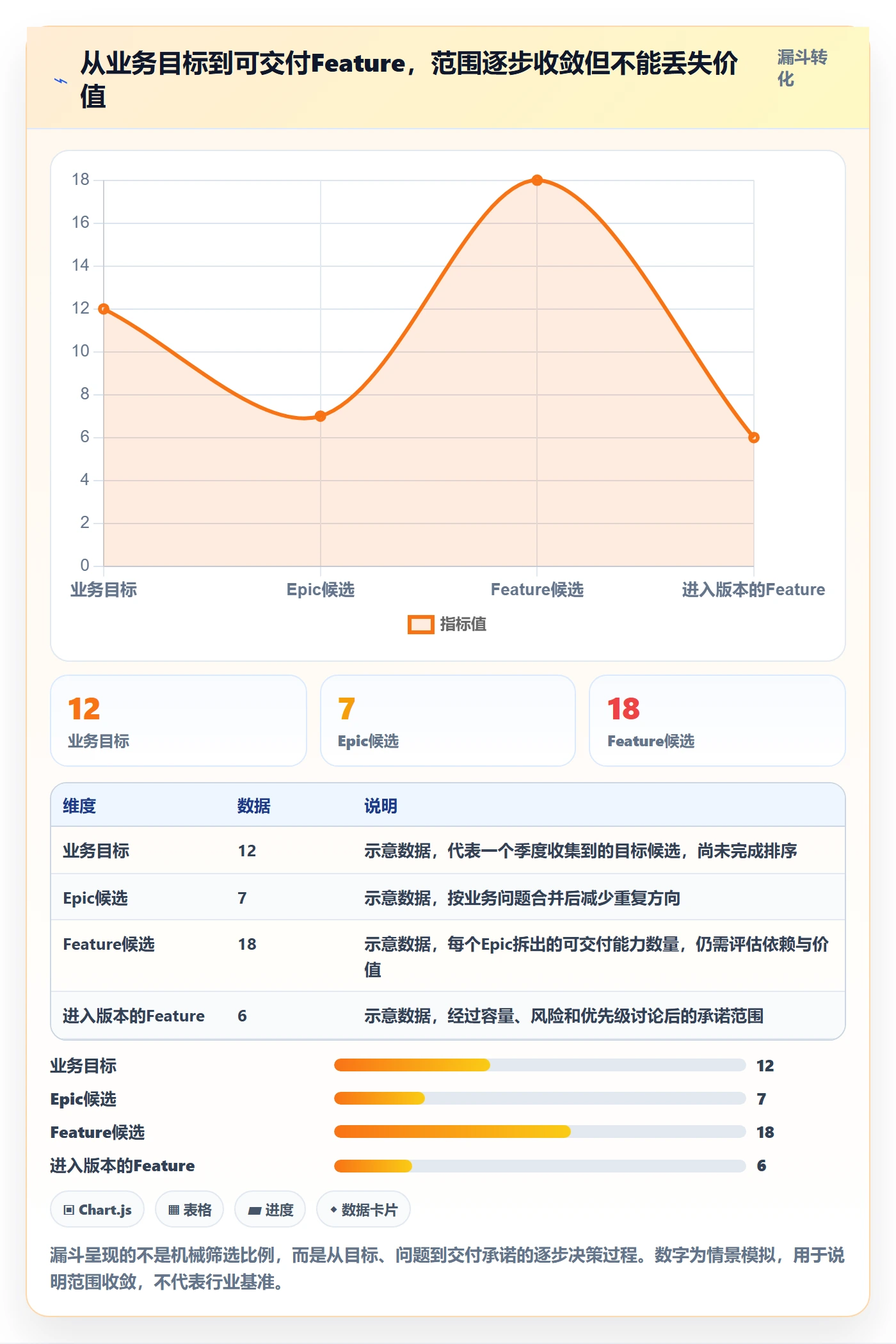Select the 业务目标 data point on the chart line
The image size is (896, 1344).
click(x=104, y=309)
